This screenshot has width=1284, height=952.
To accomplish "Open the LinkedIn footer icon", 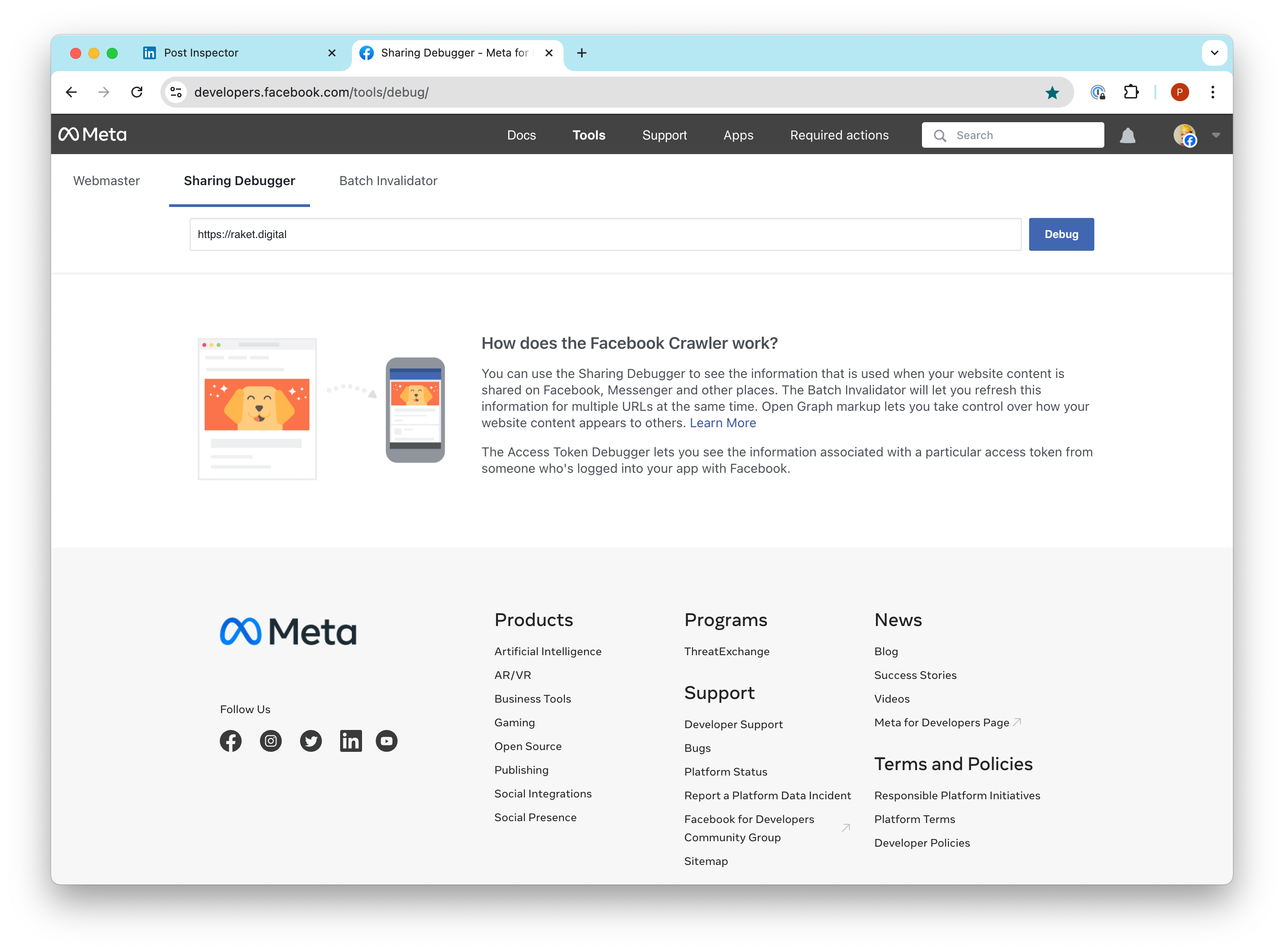I will pos(350,741).
